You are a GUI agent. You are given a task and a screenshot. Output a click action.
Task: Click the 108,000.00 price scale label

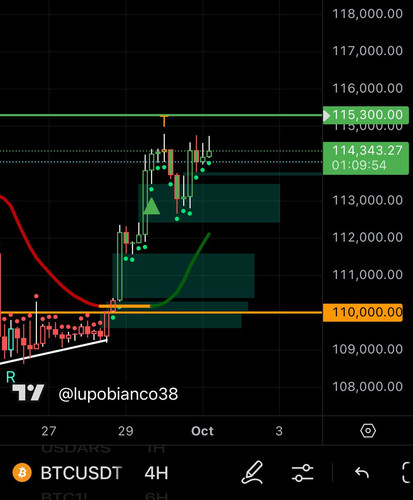(368, 387)
